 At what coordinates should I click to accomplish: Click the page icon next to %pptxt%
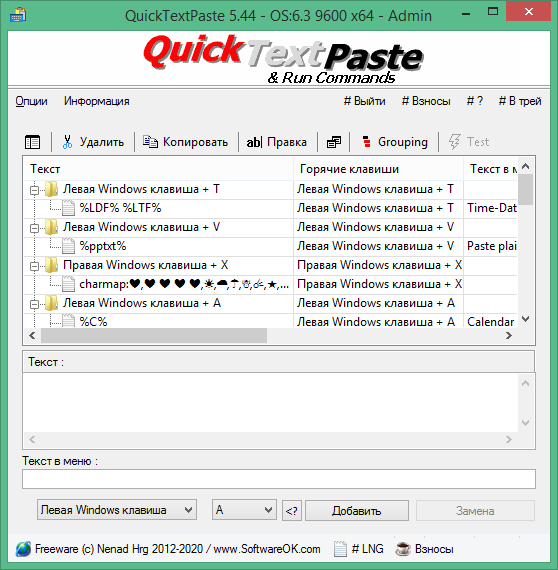pos(68,246)
